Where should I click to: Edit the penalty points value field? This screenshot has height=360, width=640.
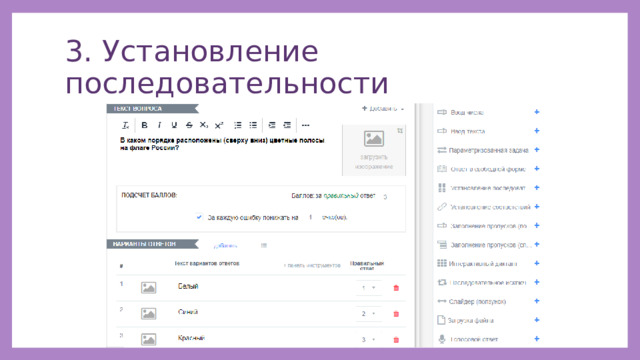coord(311,217)
